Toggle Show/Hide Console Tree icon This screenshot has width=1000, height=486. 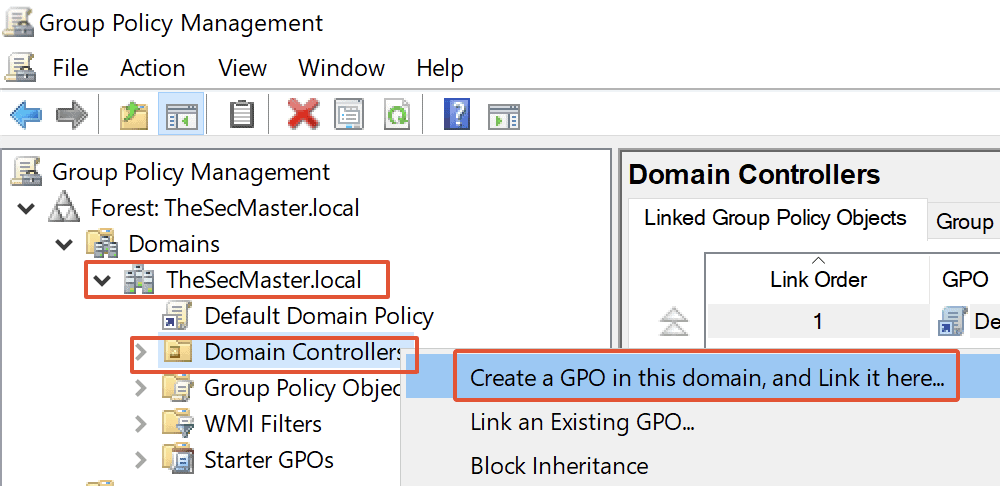coord(181,115)
